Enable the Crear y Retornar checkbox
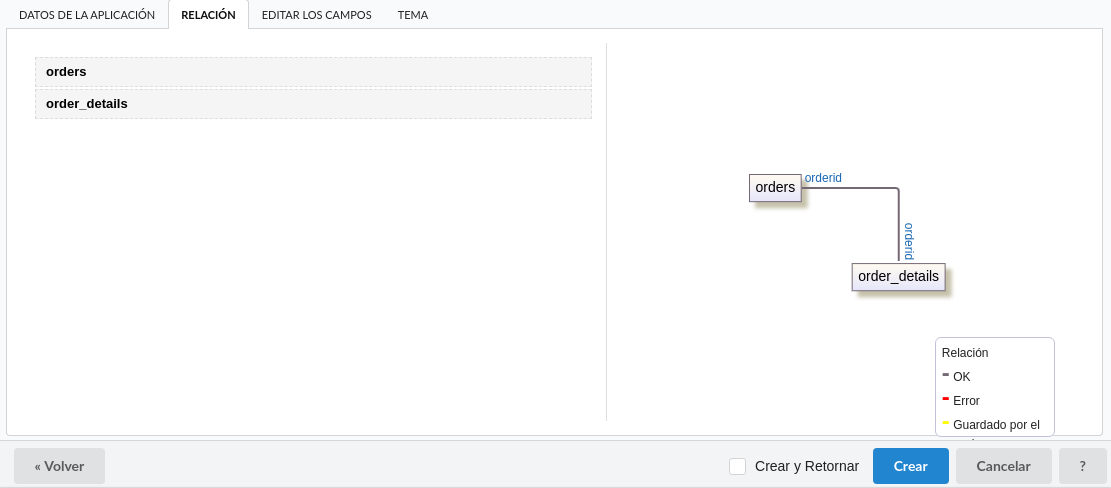The width and height of the screenshot is (1111, 488). pyautogui.click(x=738, y=466)
